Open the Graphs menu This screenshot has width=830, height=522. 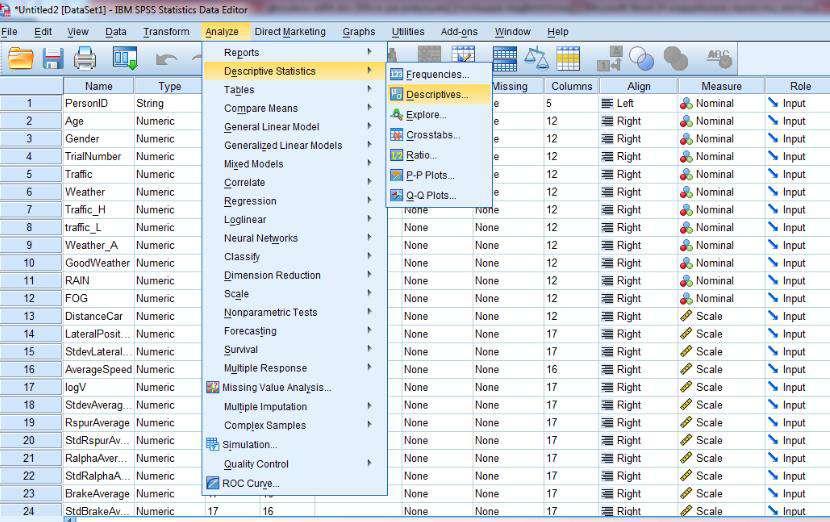[358, 32]
